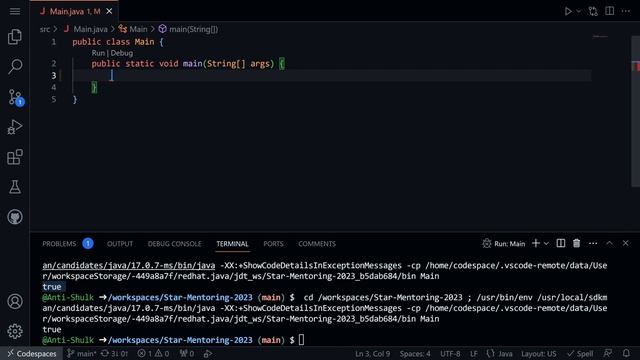
Task: Open the hamburger application menu
Action: 15,11
